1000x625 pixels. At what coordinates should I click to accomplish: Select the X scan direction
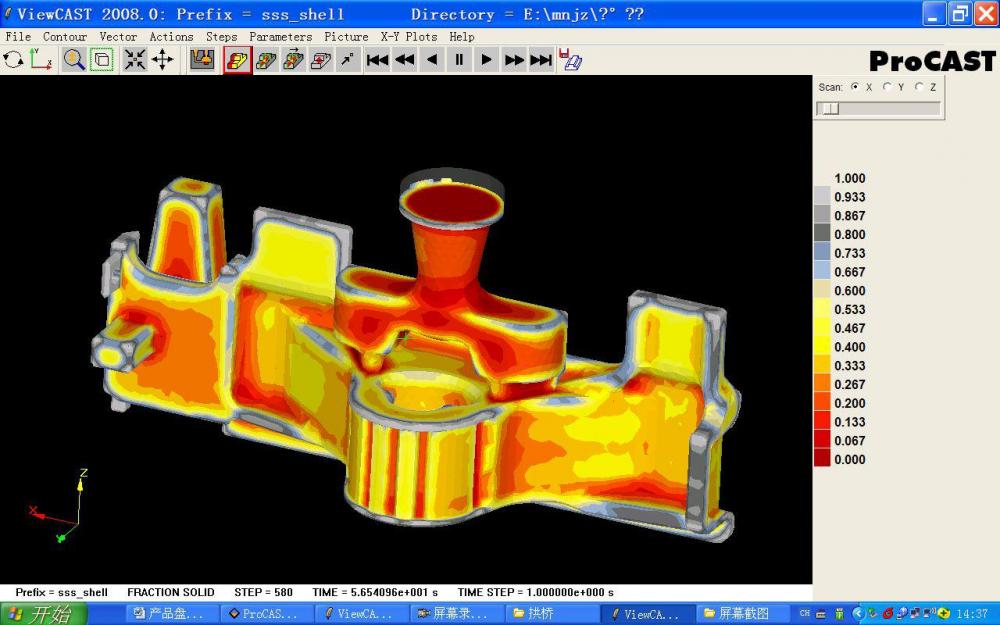tap(855, 87)
